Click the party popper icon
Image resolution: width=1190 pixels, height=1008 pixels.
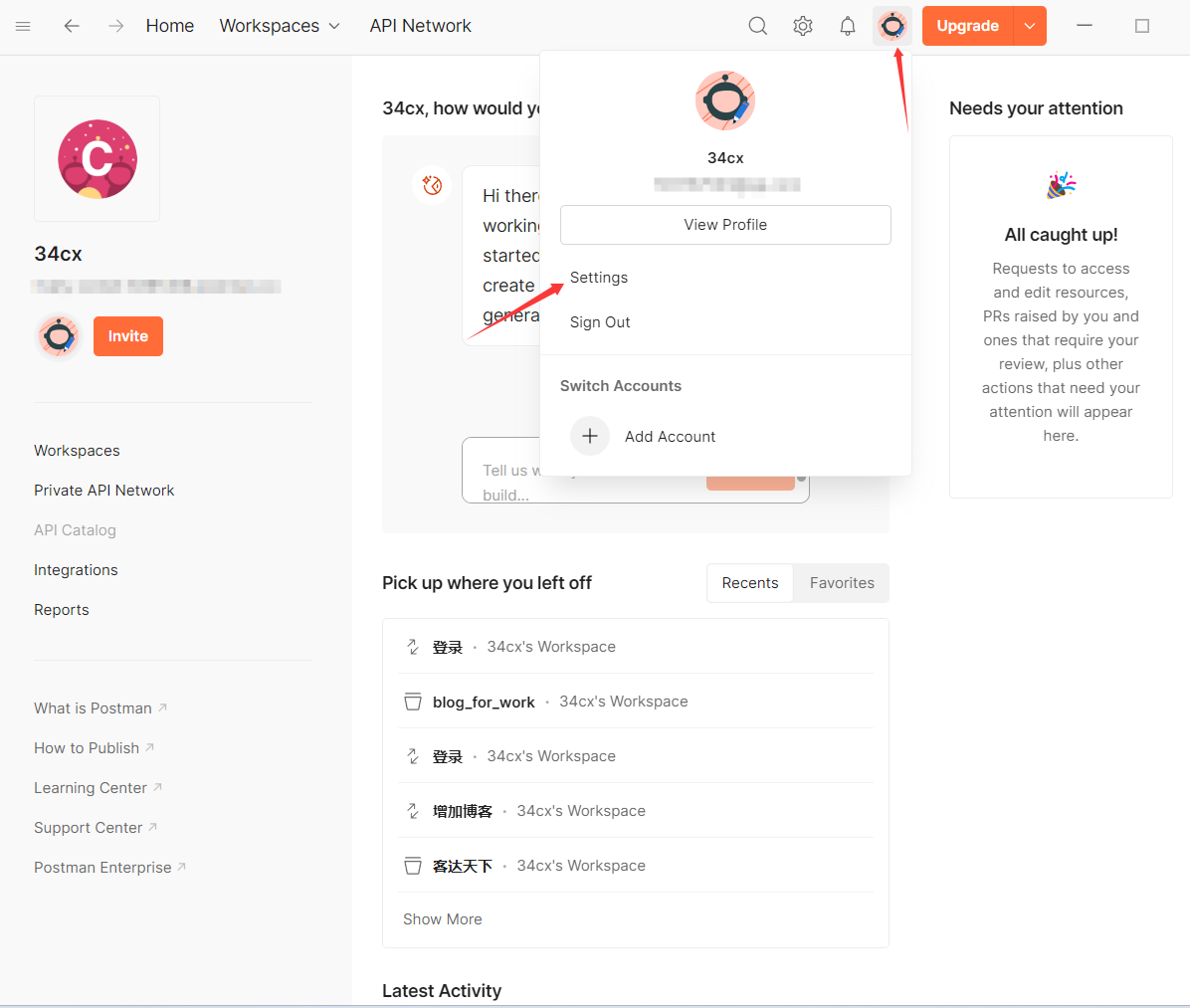click(1061, 185)
